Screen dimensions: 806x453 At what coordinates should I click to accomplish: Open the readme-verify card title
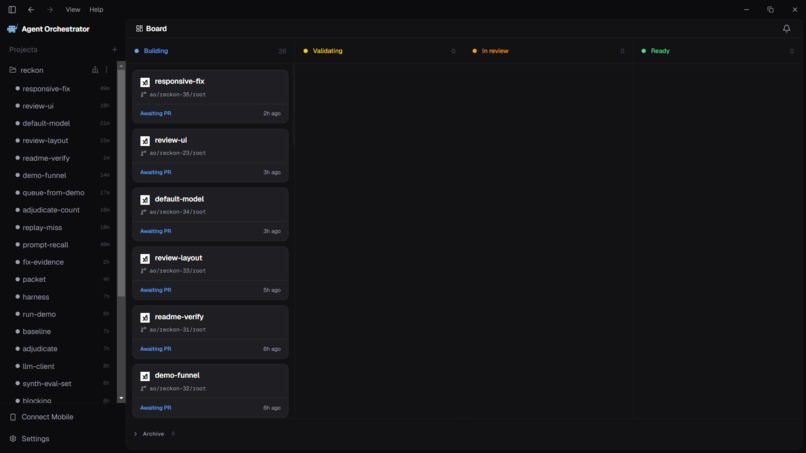point(179,317)
